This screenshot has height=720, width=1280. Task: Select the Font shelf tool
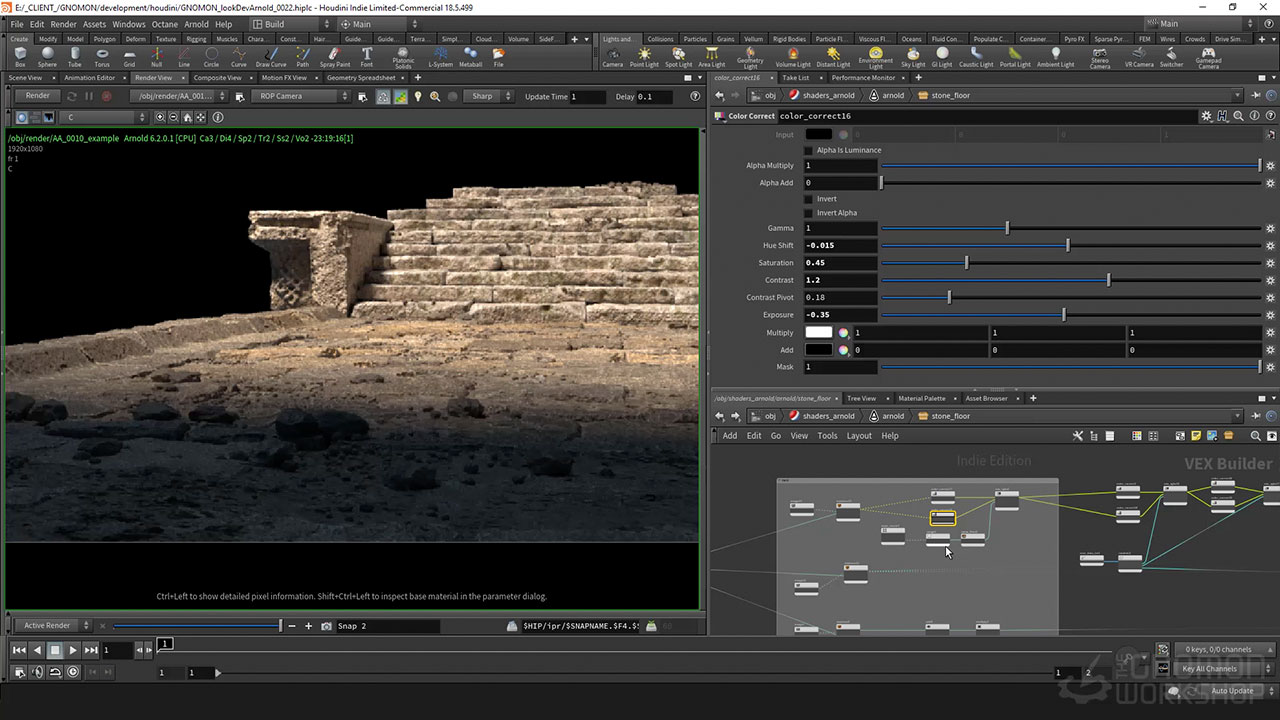click(367, 57)
